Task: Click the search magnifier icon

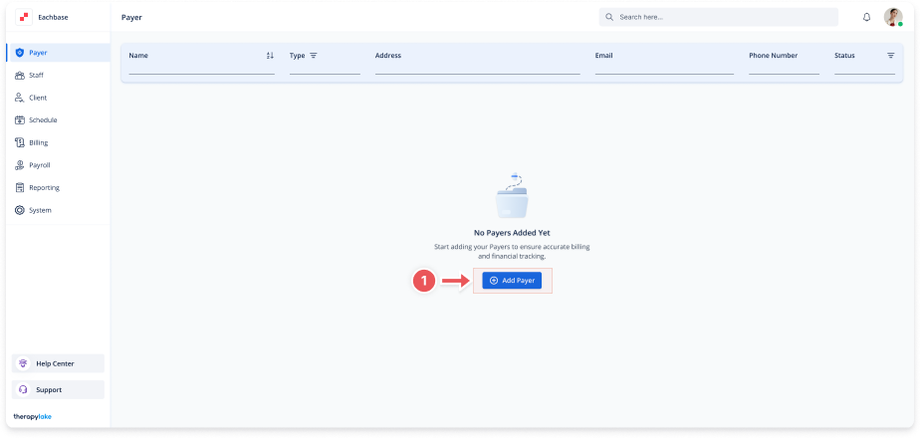Action: [x=609, y=17]
